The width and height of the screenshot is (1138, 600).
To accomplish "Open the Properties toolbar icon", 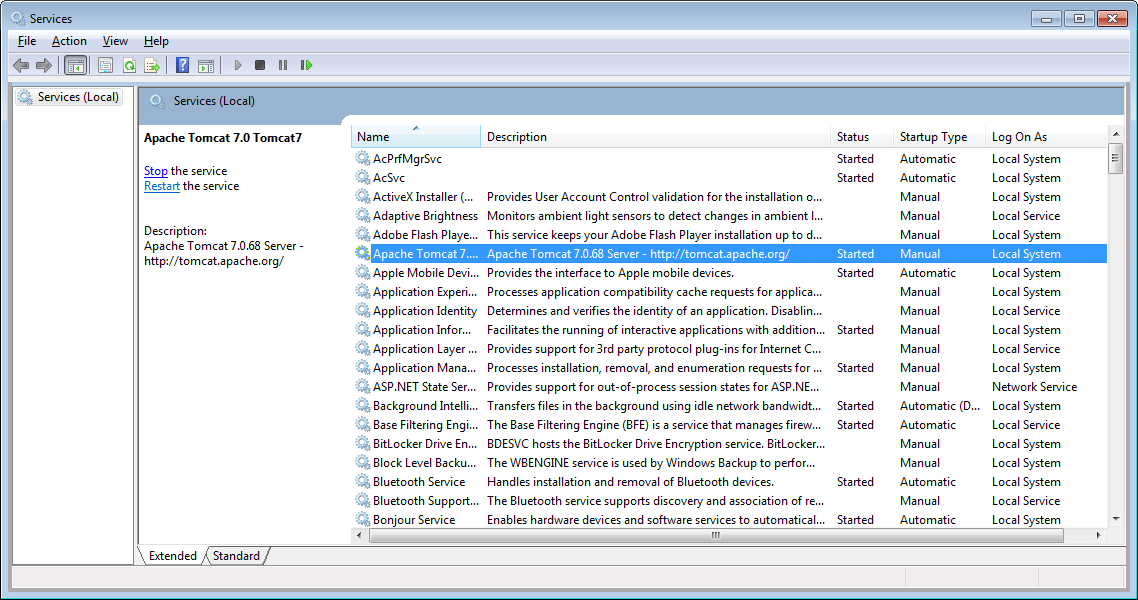I will [105, 65].
